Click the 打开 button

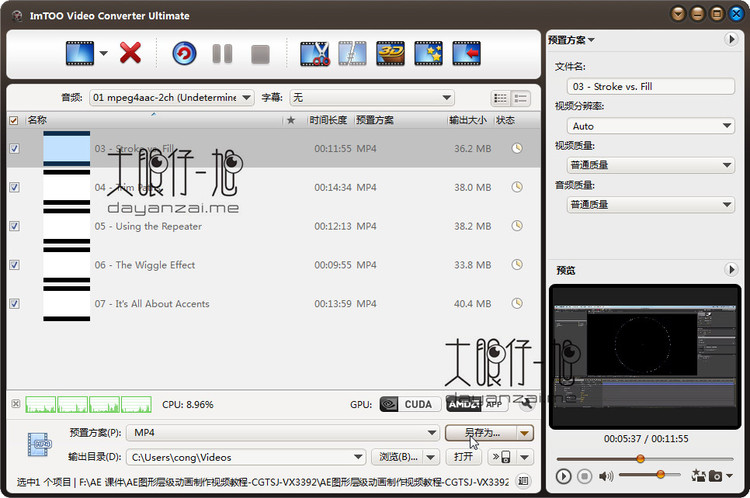[463, 457]
